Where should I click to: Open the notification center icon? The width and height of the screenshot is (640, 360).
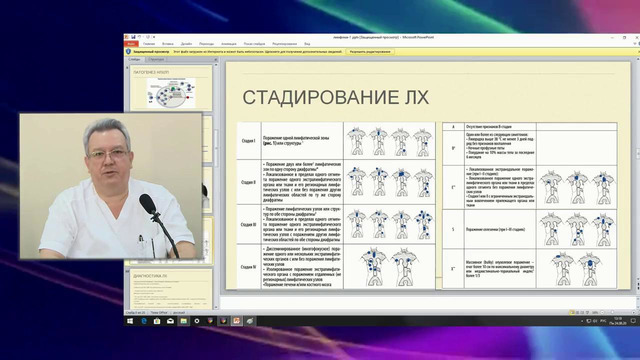(633, 321)
